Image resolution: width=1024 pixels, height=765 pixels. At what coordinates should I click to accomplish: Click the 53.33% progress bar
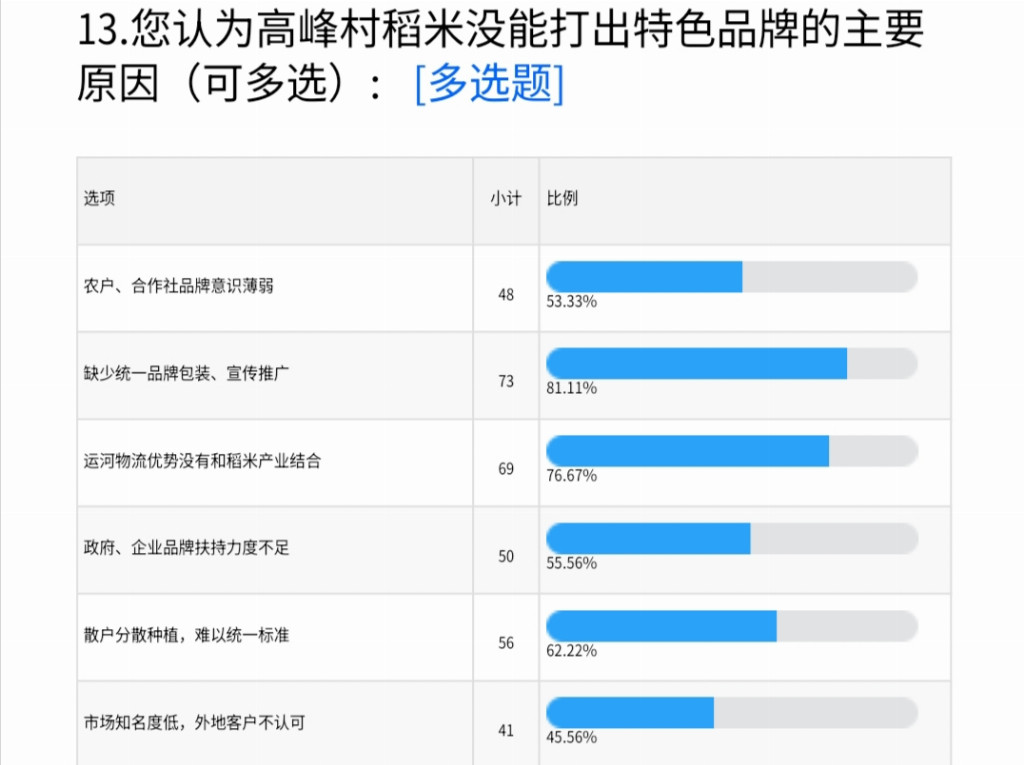(x=731, y=277)
